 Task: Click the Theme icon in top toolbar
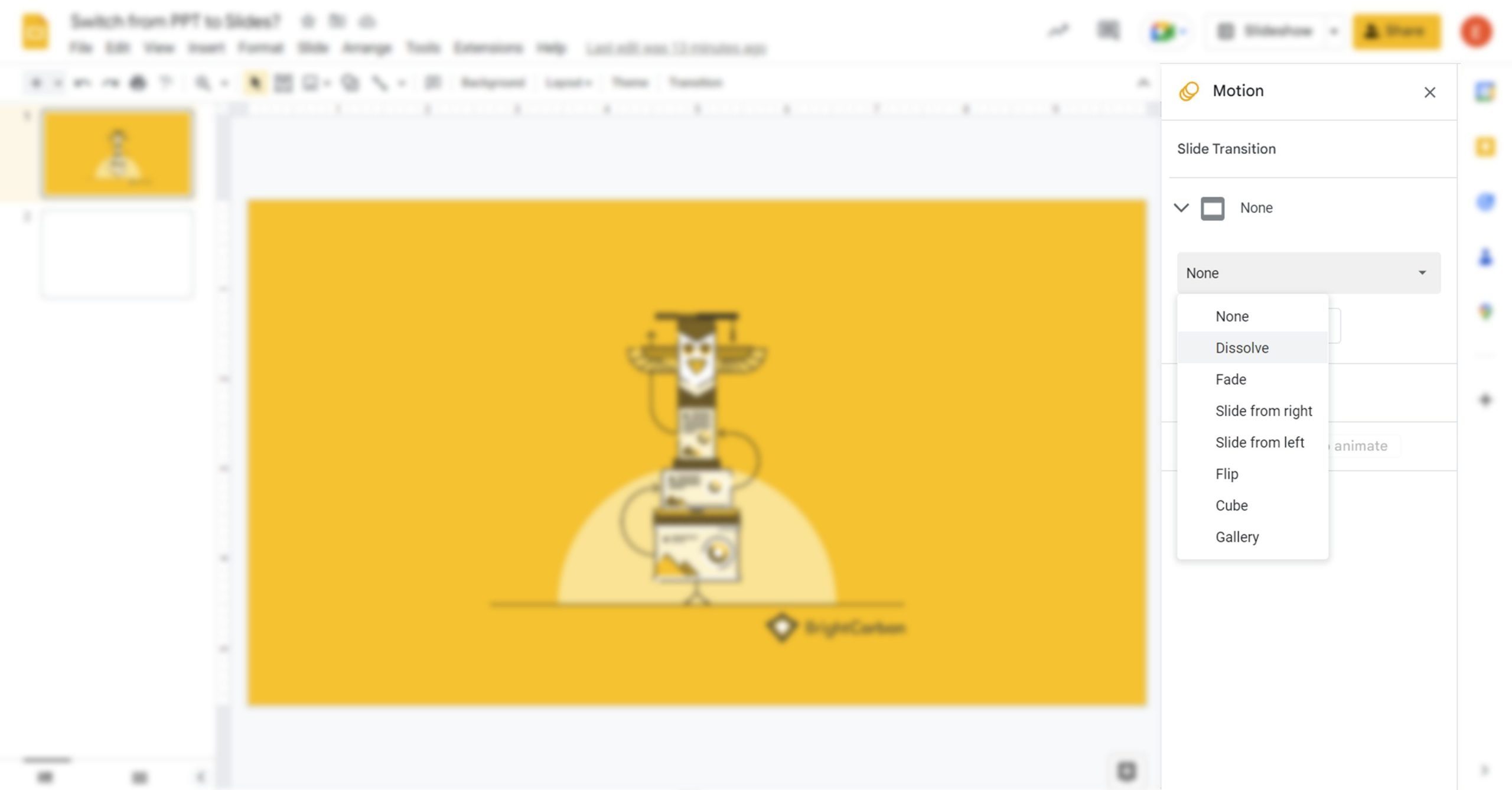(629, 82)
